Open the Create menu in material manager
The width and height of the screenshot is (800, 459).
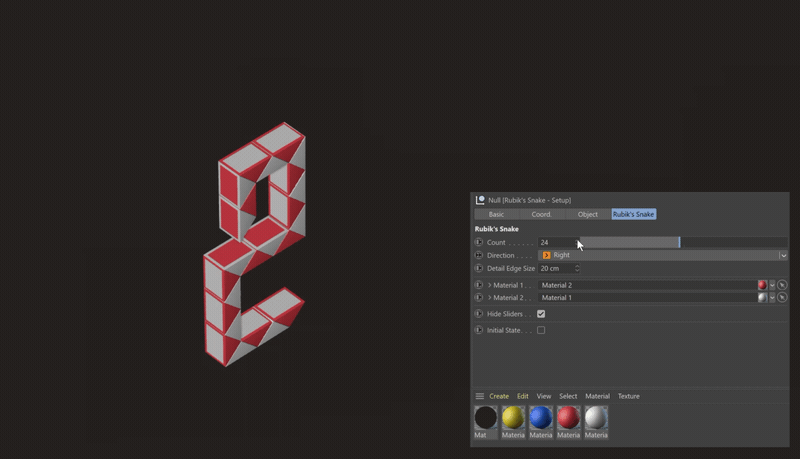498,396
